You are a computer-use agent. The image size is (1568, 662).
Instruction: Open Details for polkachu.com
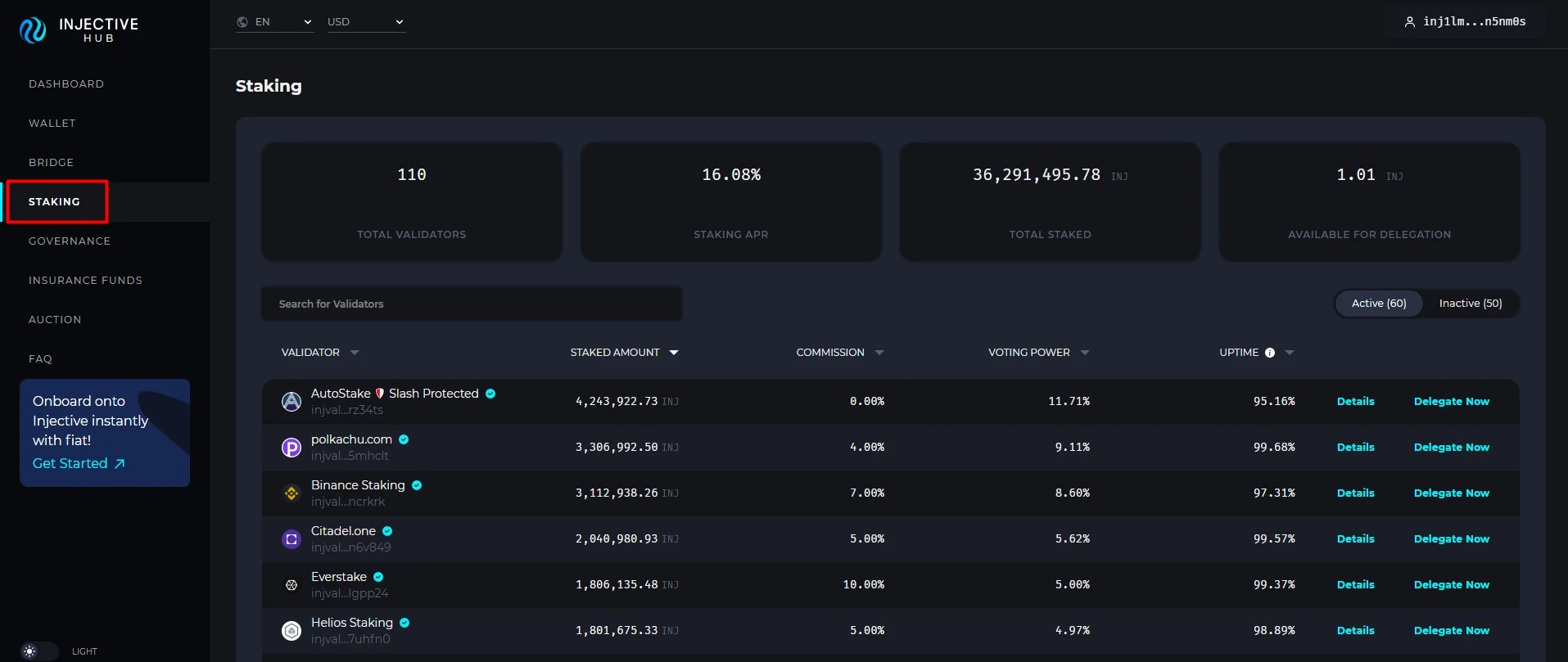click(1356, 448)
